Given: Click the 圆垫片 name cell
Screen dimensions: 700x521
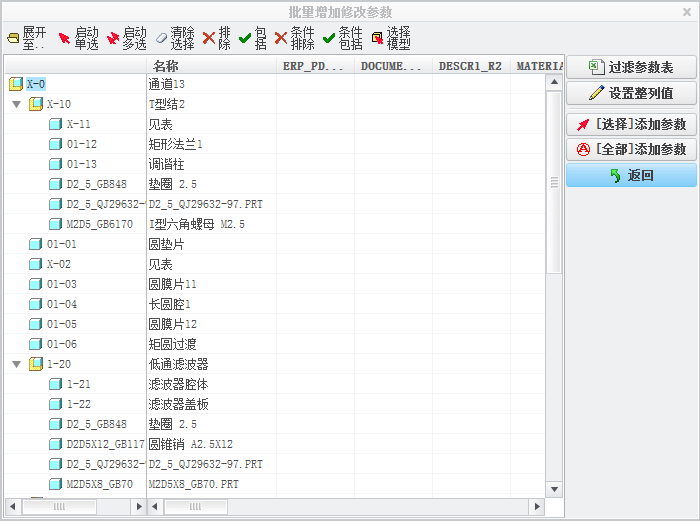Looking at the screenshot, I should 211,244.
